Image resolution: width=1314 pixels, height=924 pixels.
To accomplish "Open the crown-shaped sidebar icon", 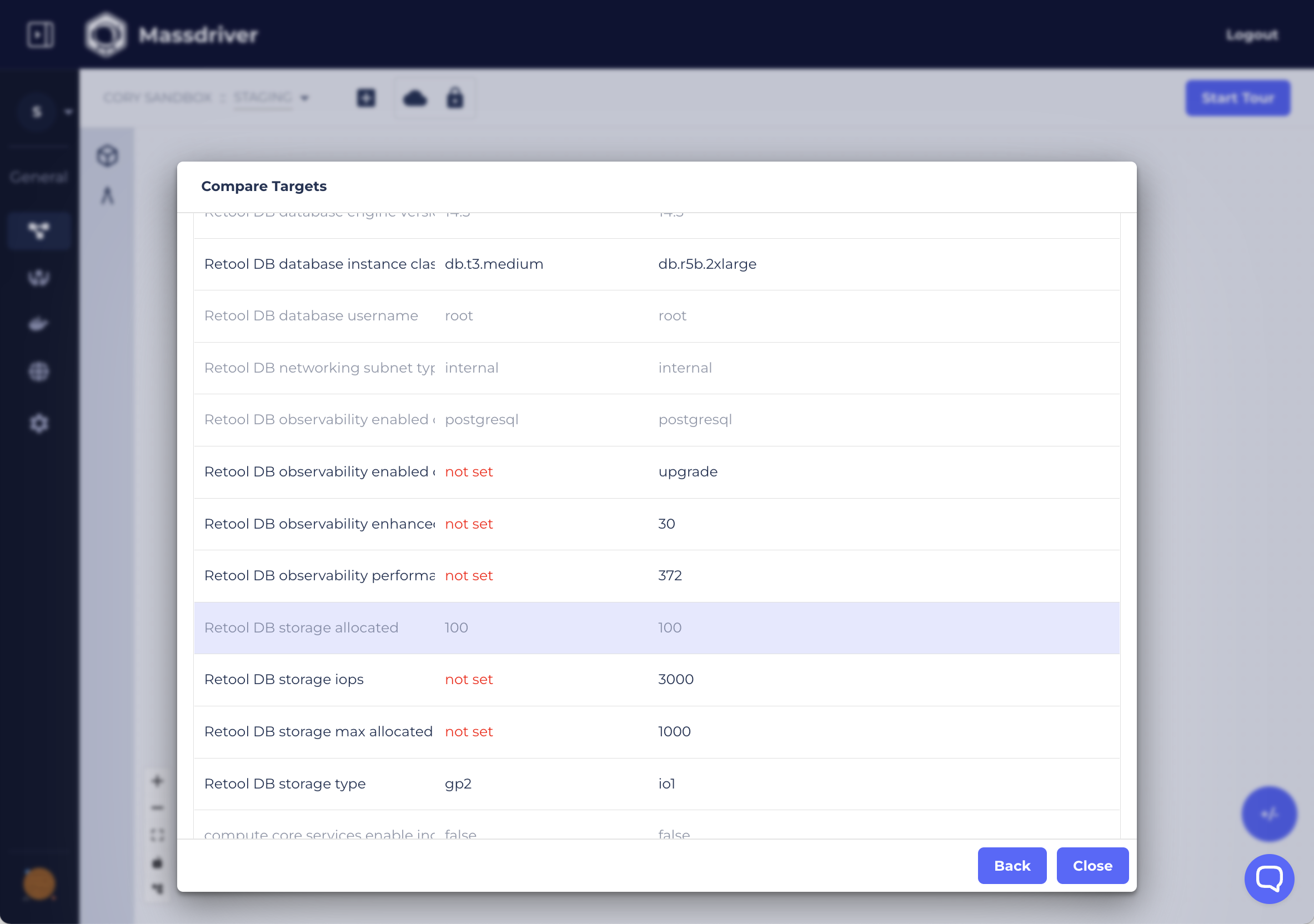I will (39, 278).
